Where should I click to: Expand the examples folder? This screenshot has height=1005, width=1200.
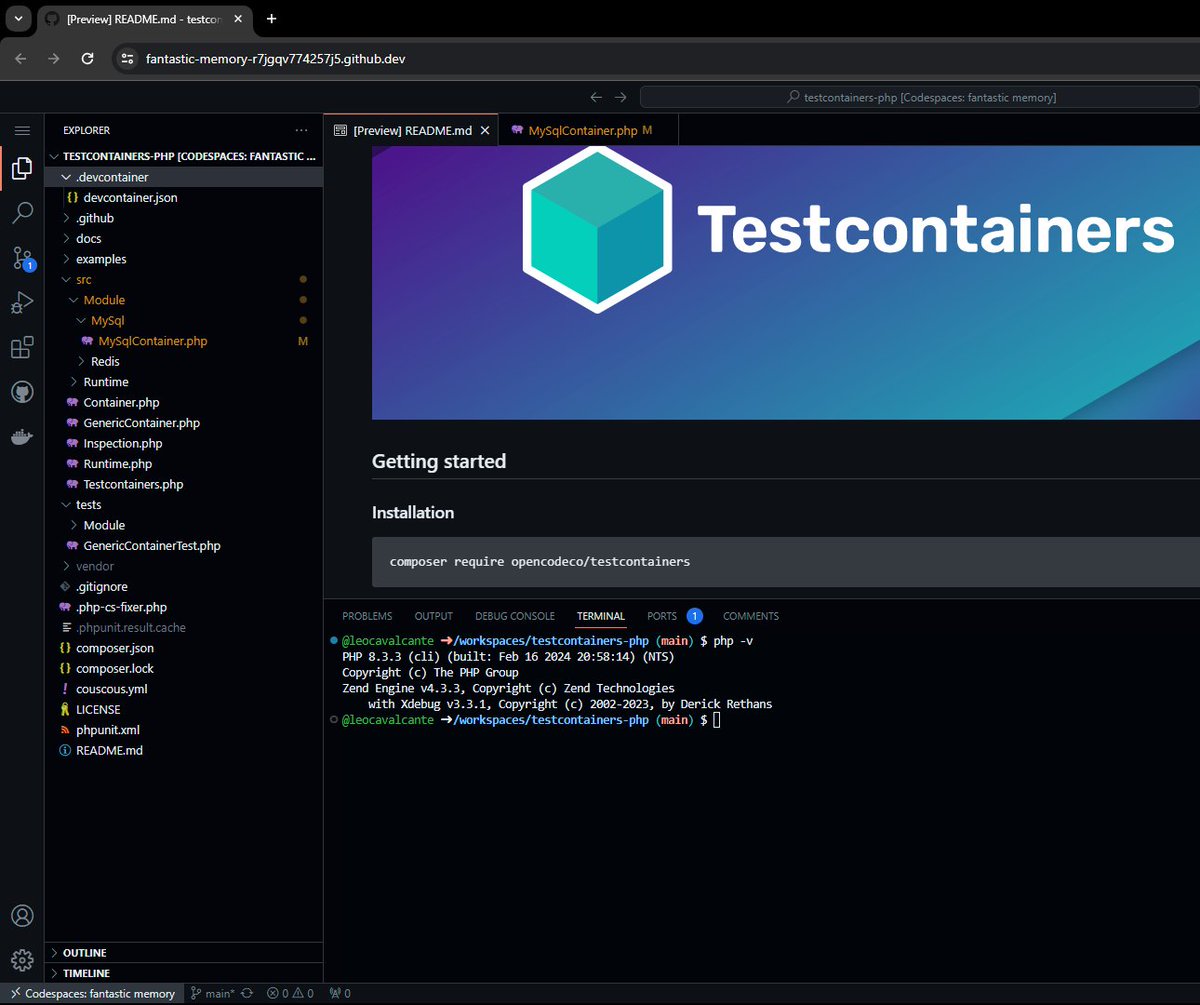coord(184,259)
